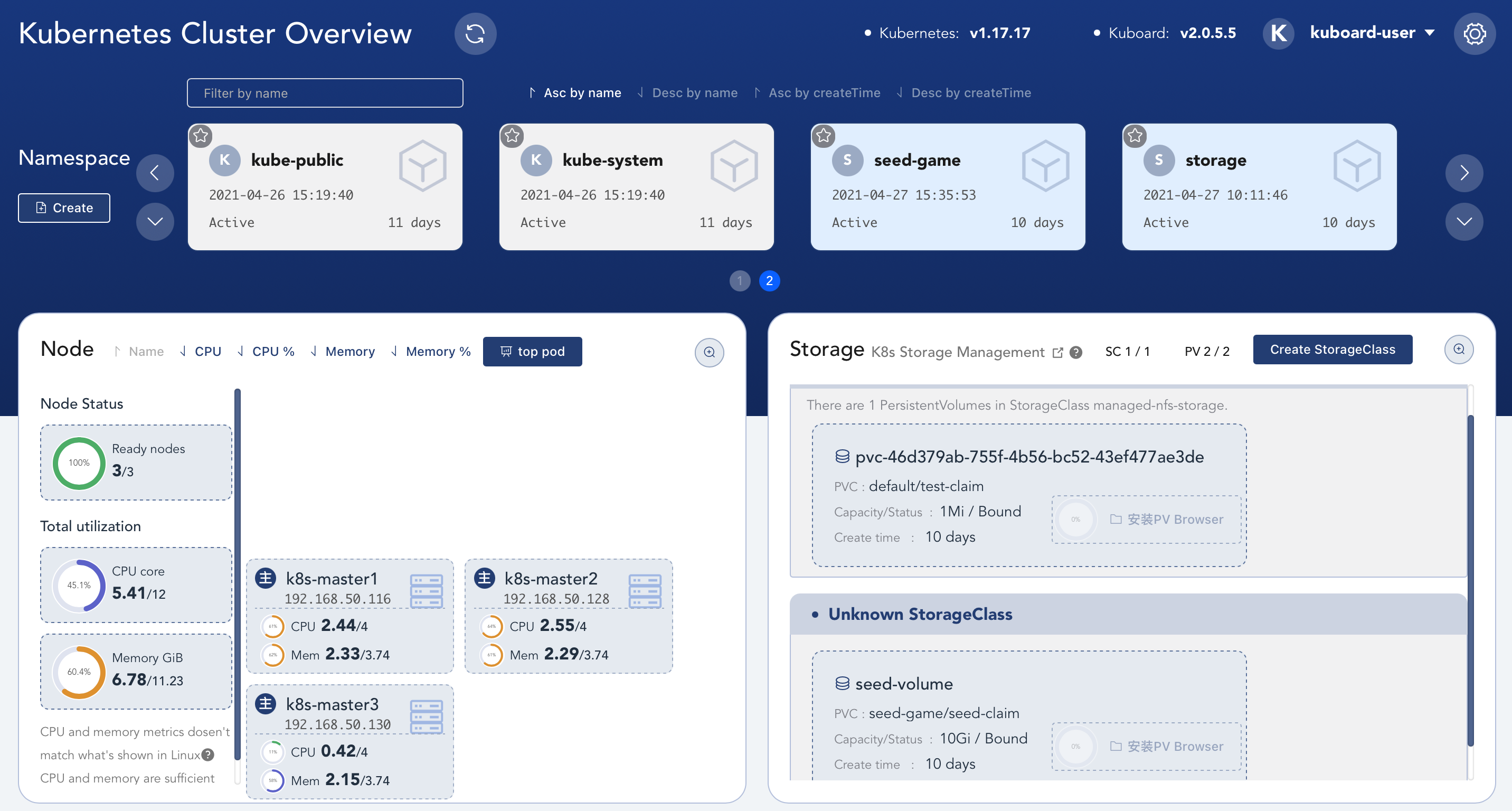Click the refresh cluster overview icon
1512x811 pixels.
coord(475,33)
